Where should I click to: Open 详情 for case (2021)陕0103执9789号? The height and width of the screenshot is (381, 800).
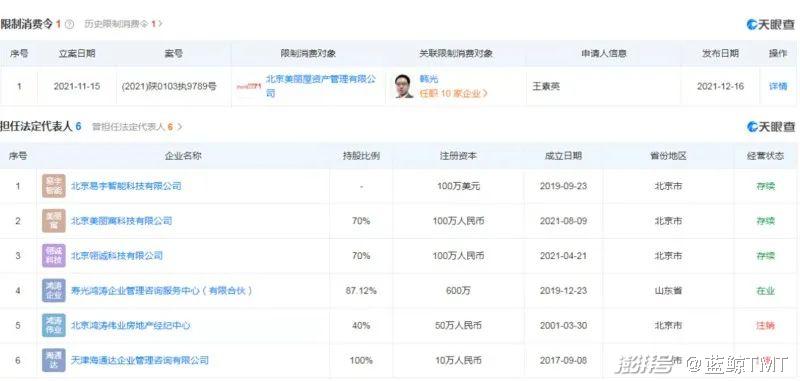click(x=778, y=86)
